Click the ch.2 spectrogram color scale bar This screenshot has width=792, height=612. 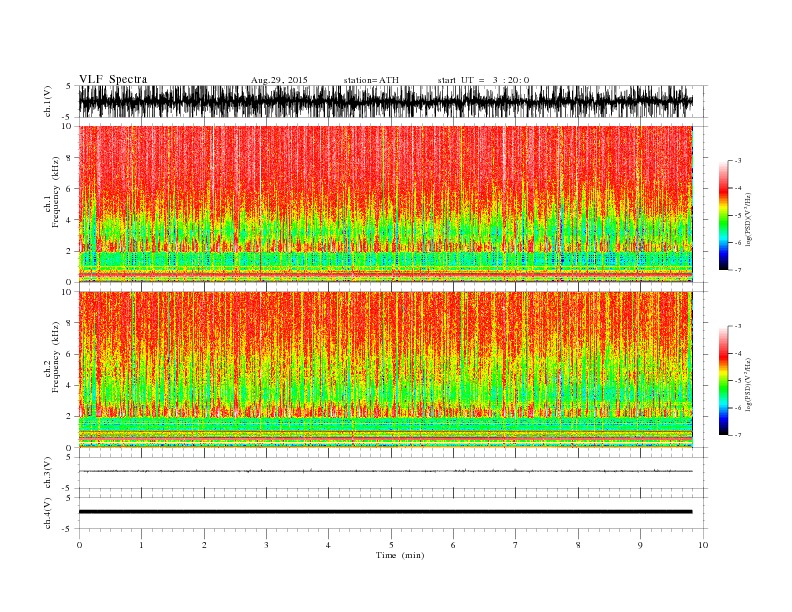(x=723, y=380)
